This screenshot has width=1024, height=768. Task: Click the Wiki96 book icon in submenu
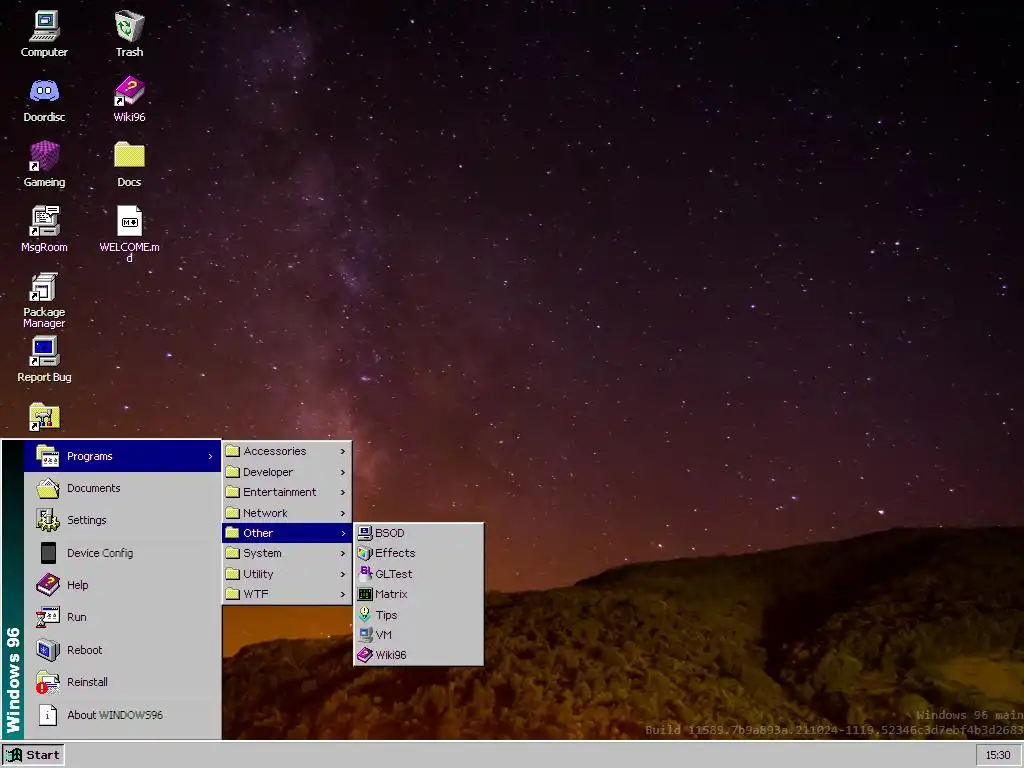point(364,655)
